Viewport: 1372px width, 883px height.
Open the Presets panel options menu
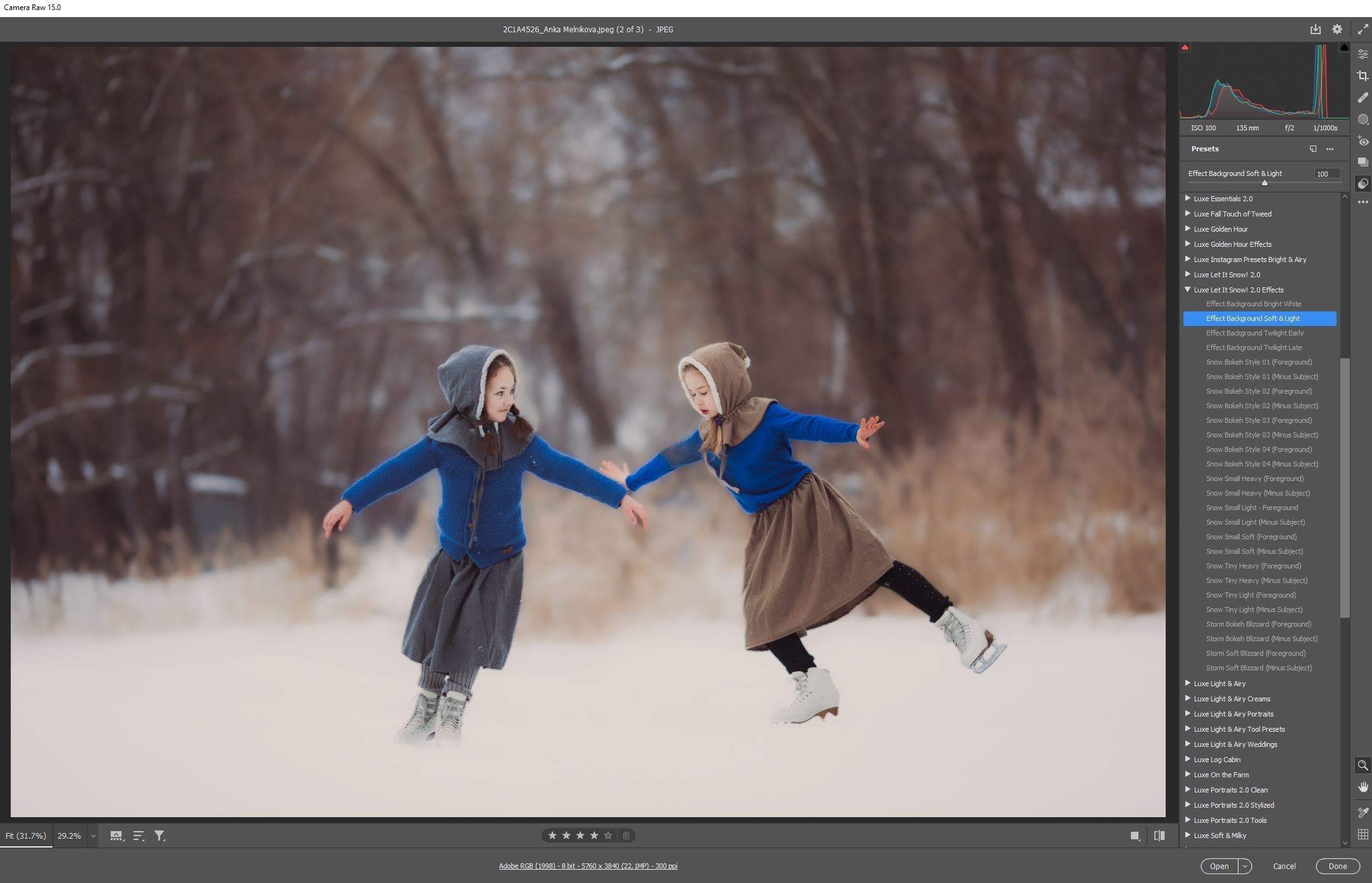[x=1329, y=149]
